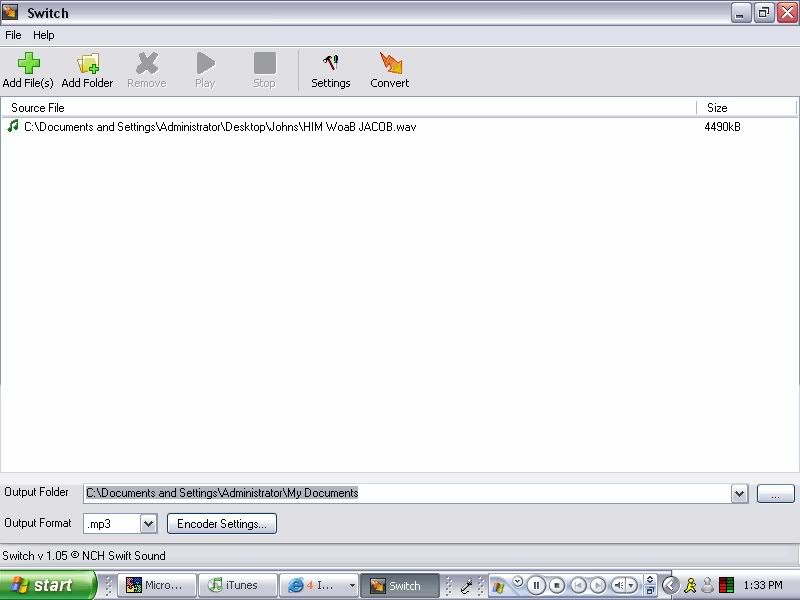Open the grouped Internet Explorer taskbar button
This screenshot has height=600, width=800.
point(318,585)
